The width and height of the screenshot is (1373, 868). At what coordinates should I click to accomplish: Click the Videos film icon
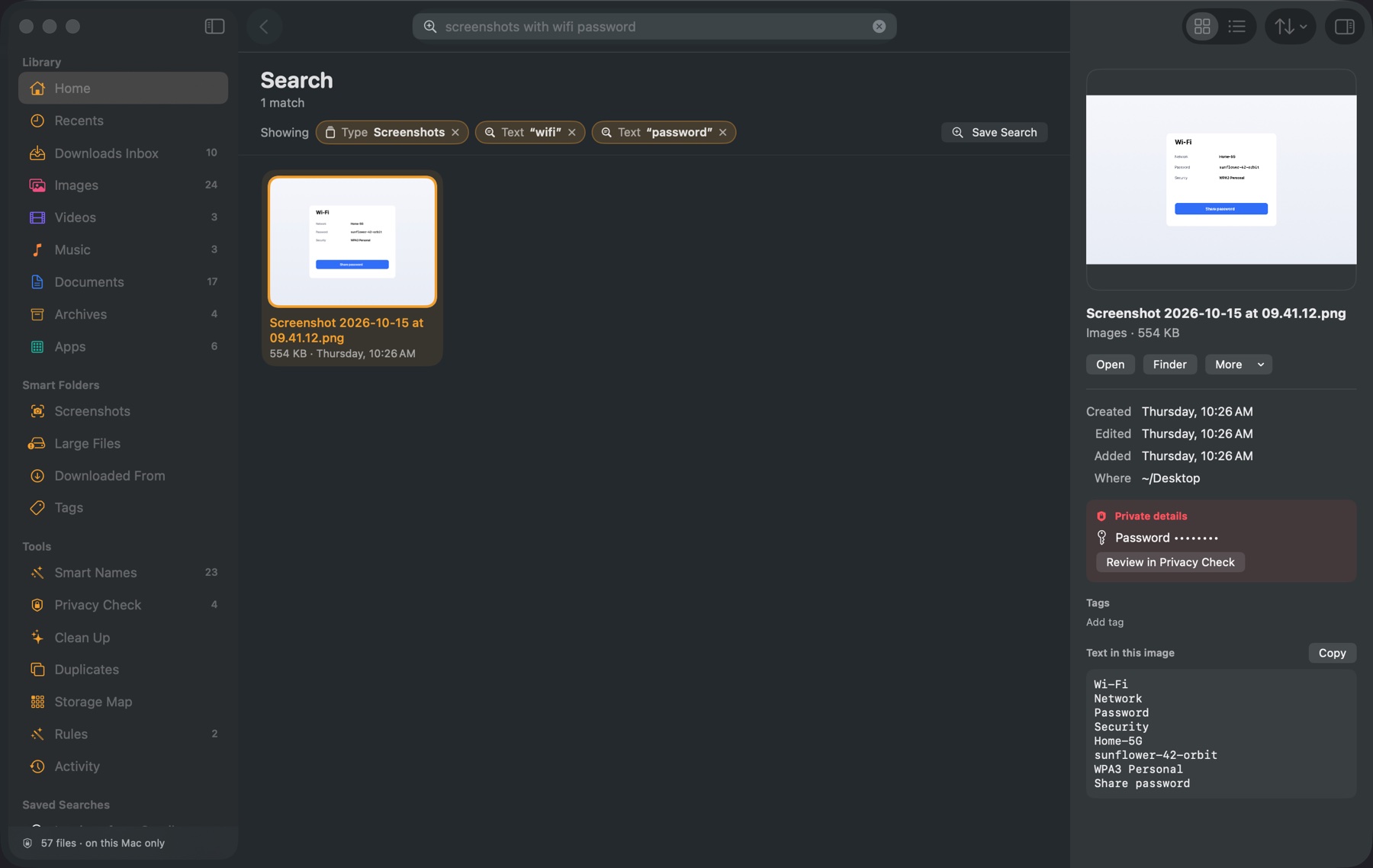[37, 217]
